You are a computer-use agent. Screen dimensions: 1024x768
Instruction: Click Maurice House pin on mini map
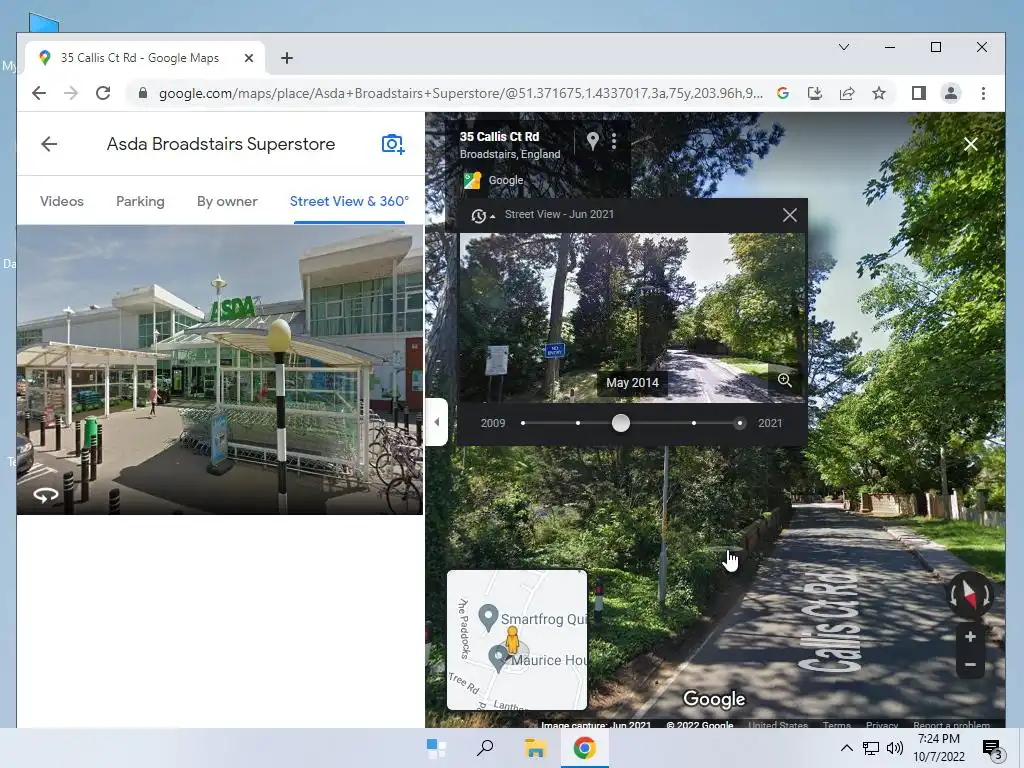[x=499, y=658]
